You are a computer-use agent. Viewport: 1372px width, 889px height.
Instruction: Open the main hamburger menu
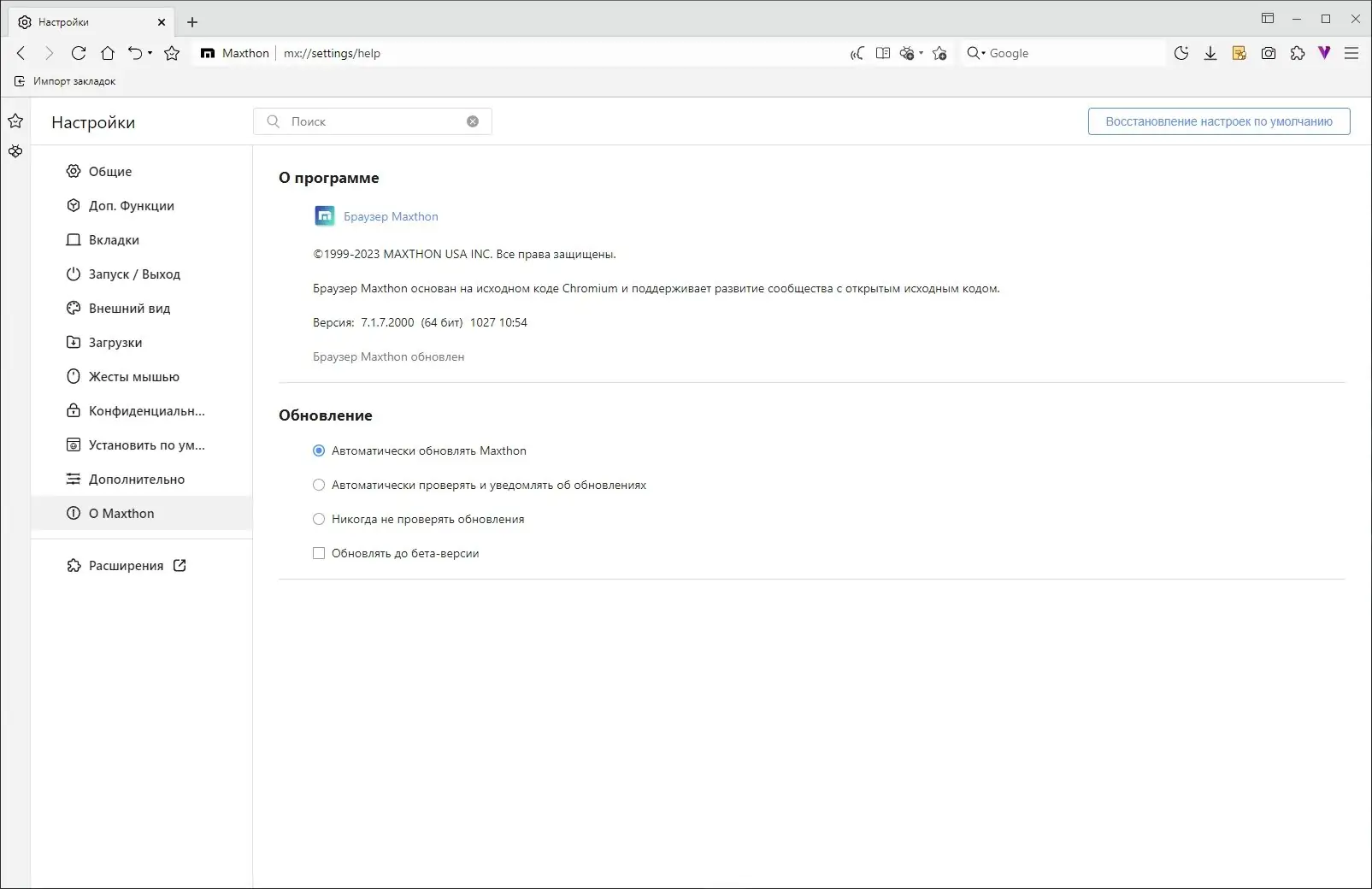click(1351, 53)
